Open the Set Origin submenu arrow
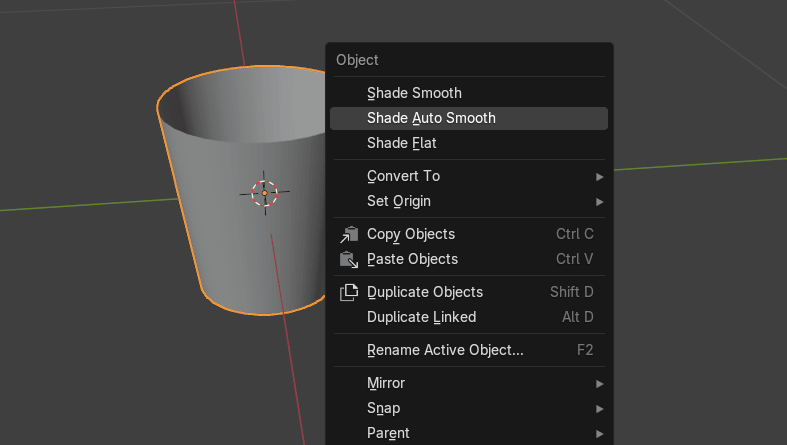 coord(600,201)
